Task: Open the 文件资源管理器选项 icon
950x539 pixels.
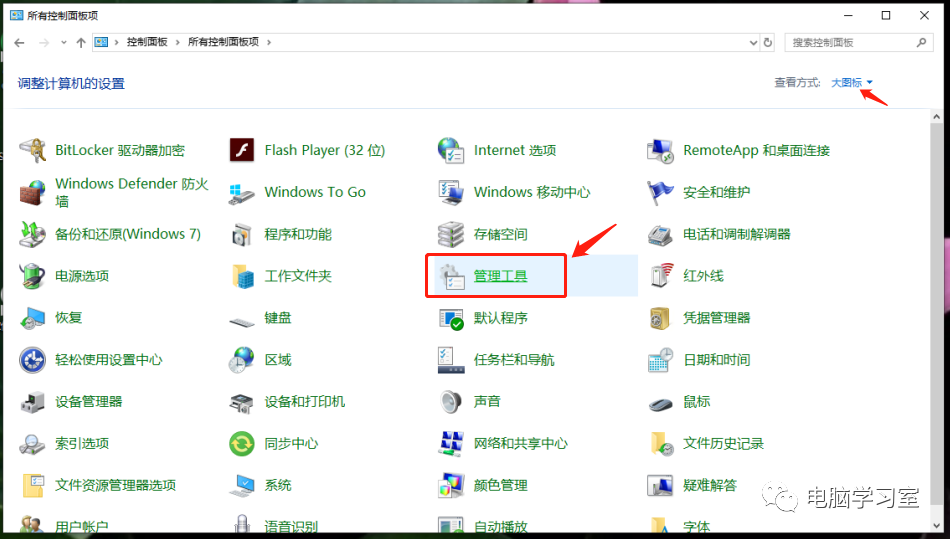Action: coord(33,486)
